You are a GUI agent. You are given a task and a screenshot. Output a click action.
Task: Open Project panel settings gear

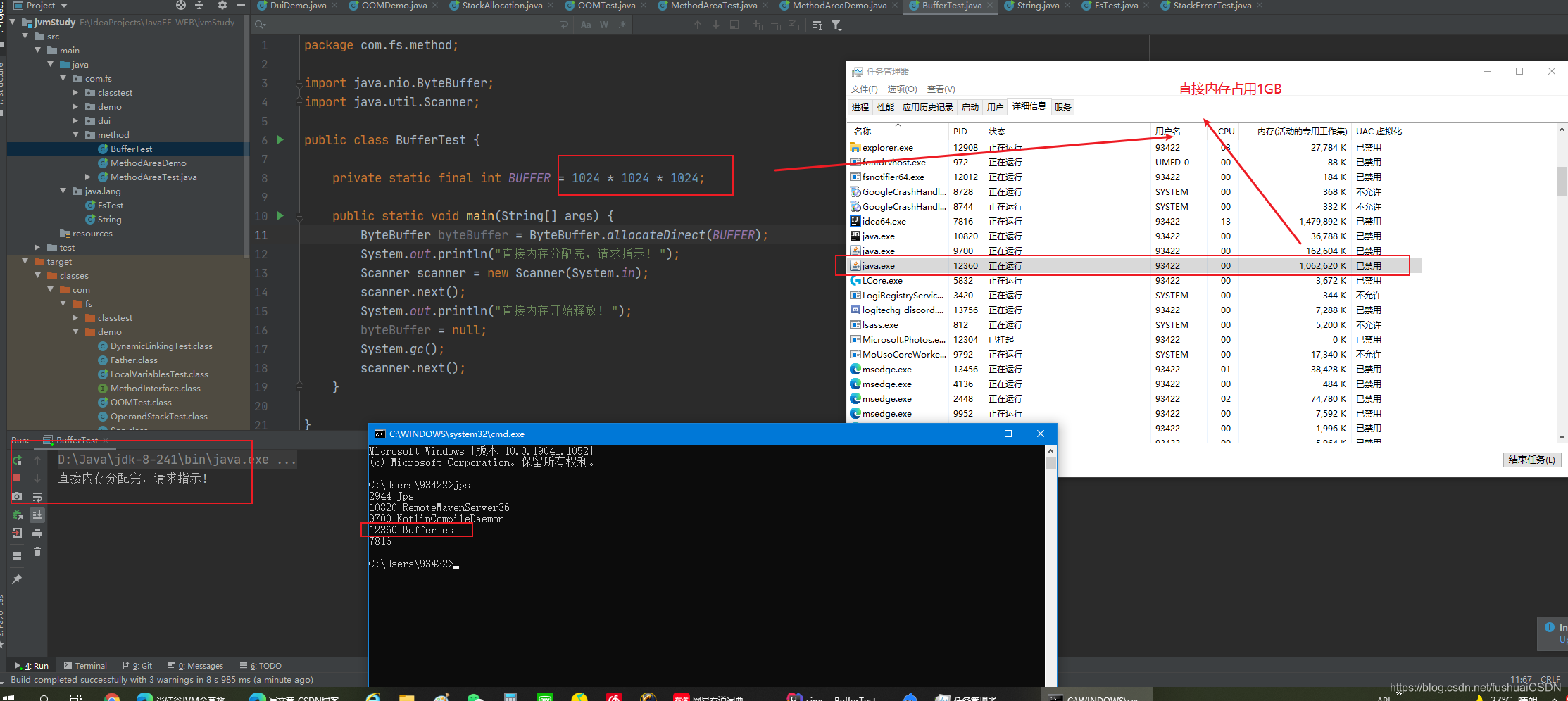[x=222, y=5]
